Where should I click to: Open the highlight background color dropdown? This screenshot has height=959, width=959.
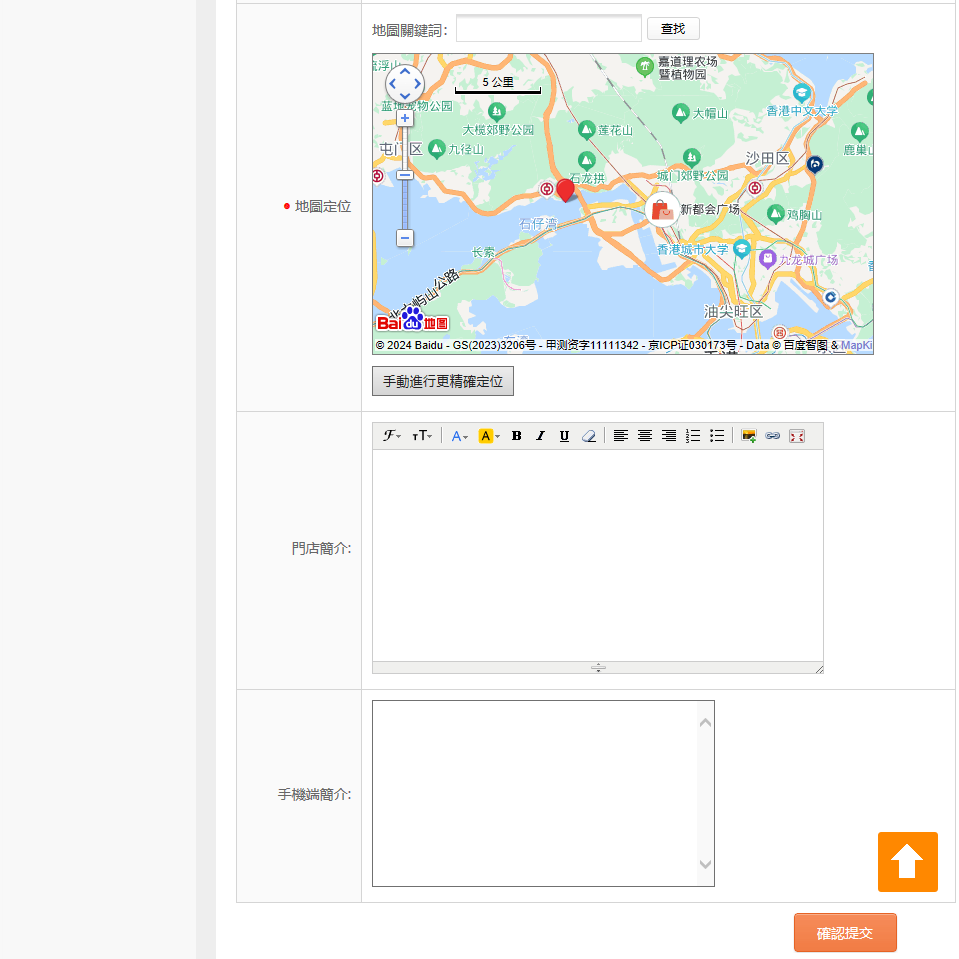[x=489, y=436]
